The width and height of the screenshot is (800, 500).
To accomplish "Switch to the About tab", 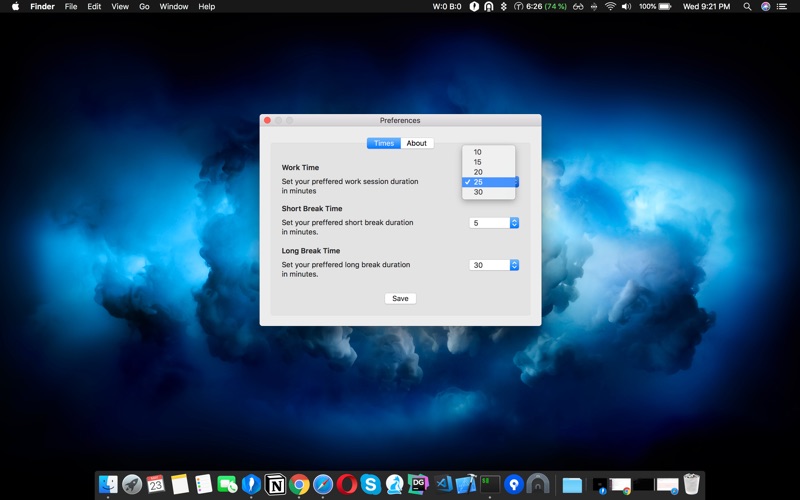I will click(417, 143).
